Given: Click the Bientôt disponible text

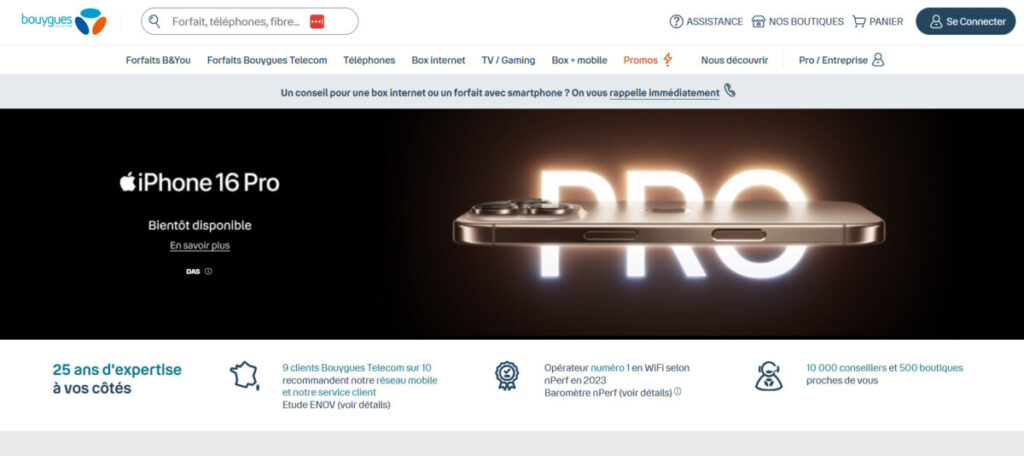Looking at the screenshot, I should coord(200,225).
